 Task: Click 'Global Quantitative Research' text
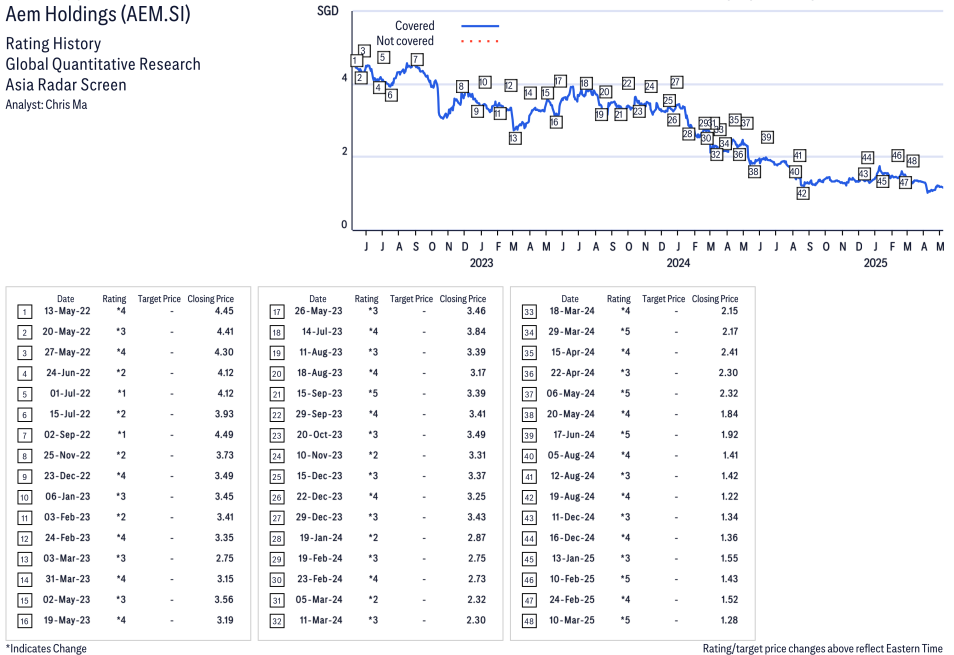tap(103, 64)
